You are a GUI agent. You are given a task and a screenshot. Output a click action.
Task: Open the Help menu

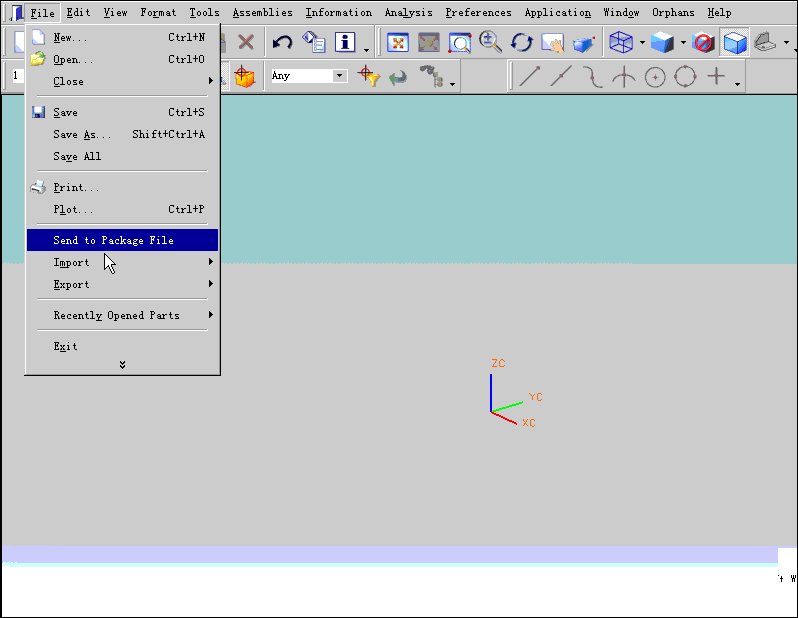719,13
